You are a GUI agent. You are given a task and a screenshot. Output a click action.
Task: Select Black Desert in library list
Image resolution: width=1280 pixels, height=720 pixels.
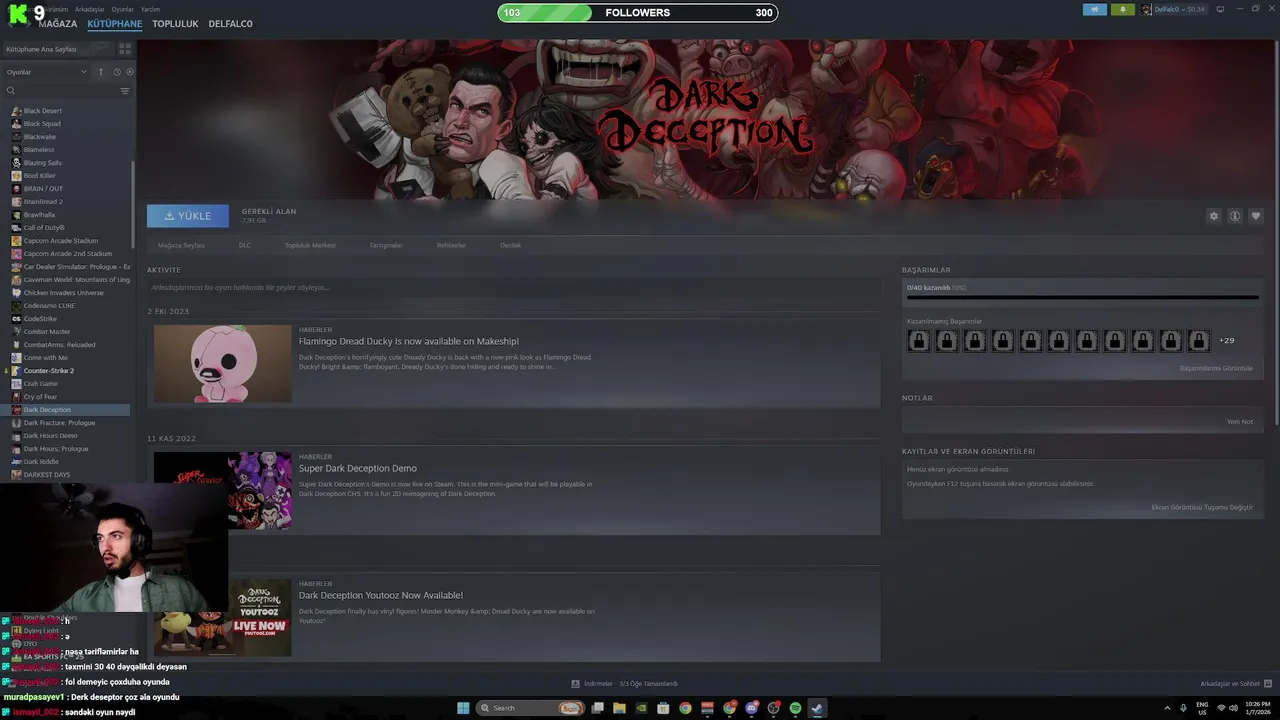click(43, 111)
